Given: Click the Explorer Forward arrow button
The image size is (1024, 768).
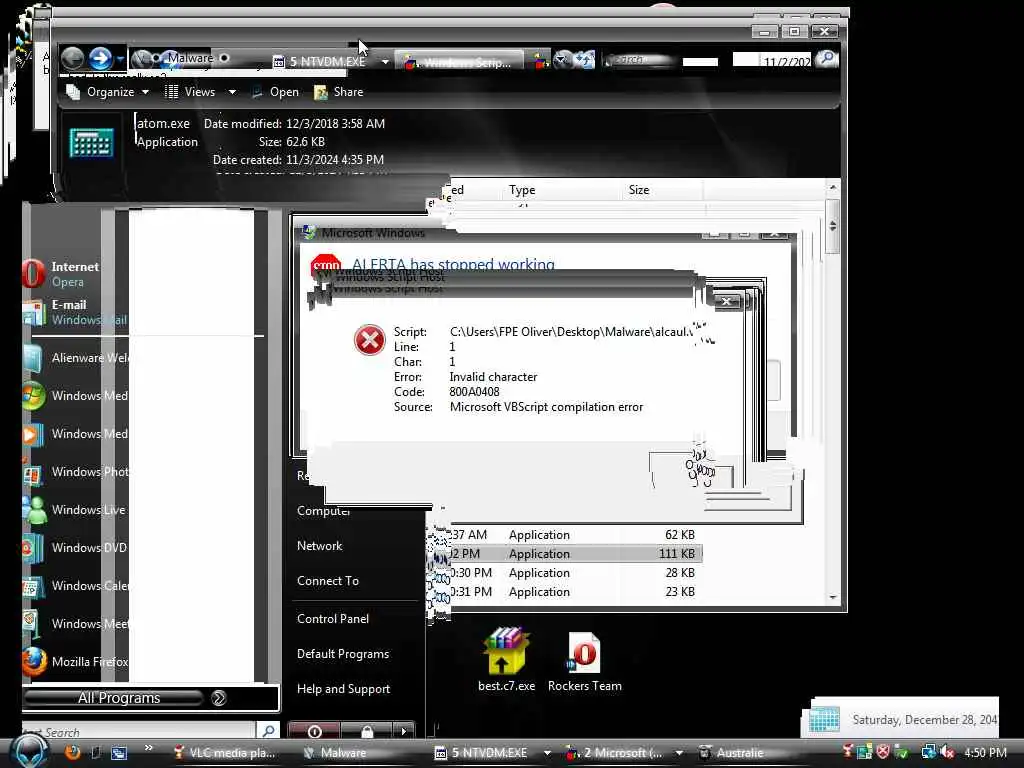Looking at the screenshot, I should click(x=100, y=59).
